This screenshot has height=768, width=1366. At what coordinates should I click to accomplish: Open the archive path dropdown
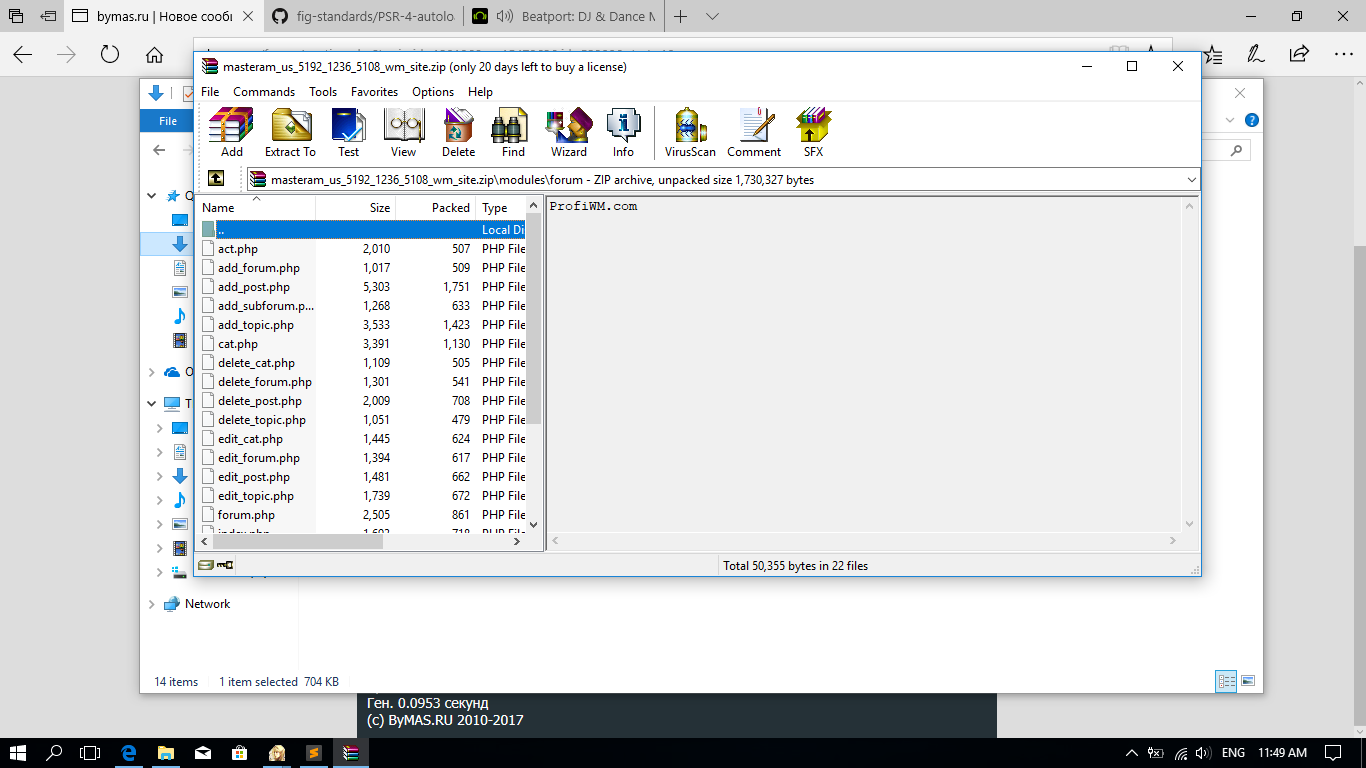point(1191,180)
